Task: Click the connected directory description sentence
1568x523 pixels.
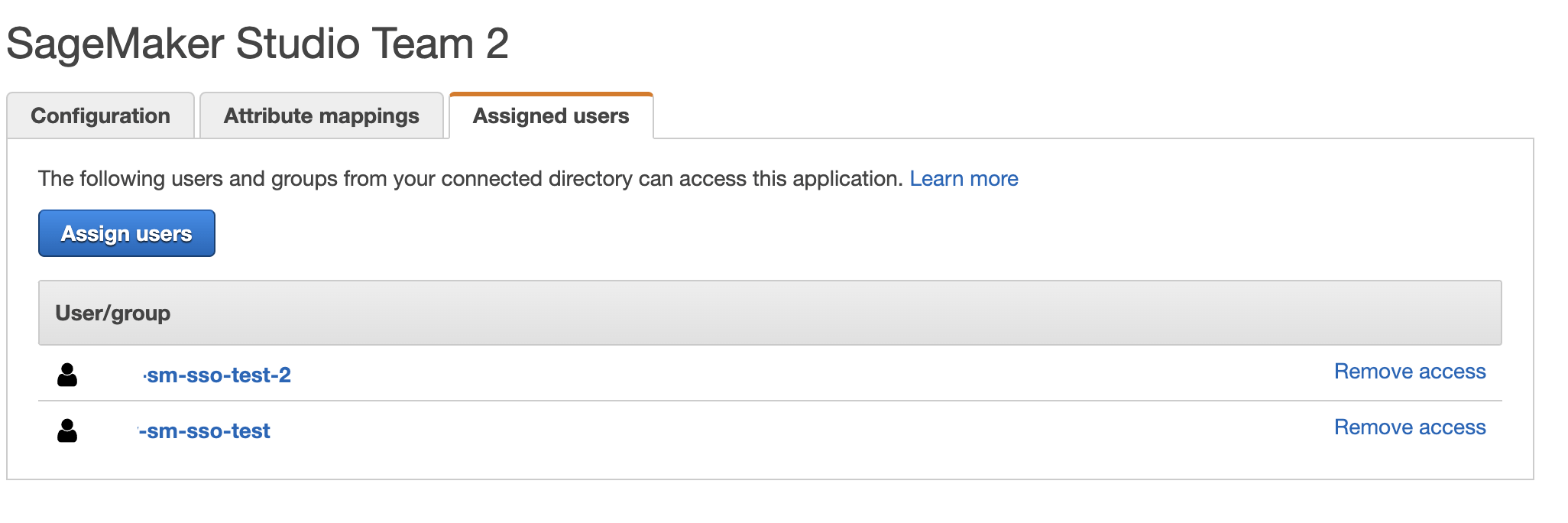Action: tap(470, 179)
